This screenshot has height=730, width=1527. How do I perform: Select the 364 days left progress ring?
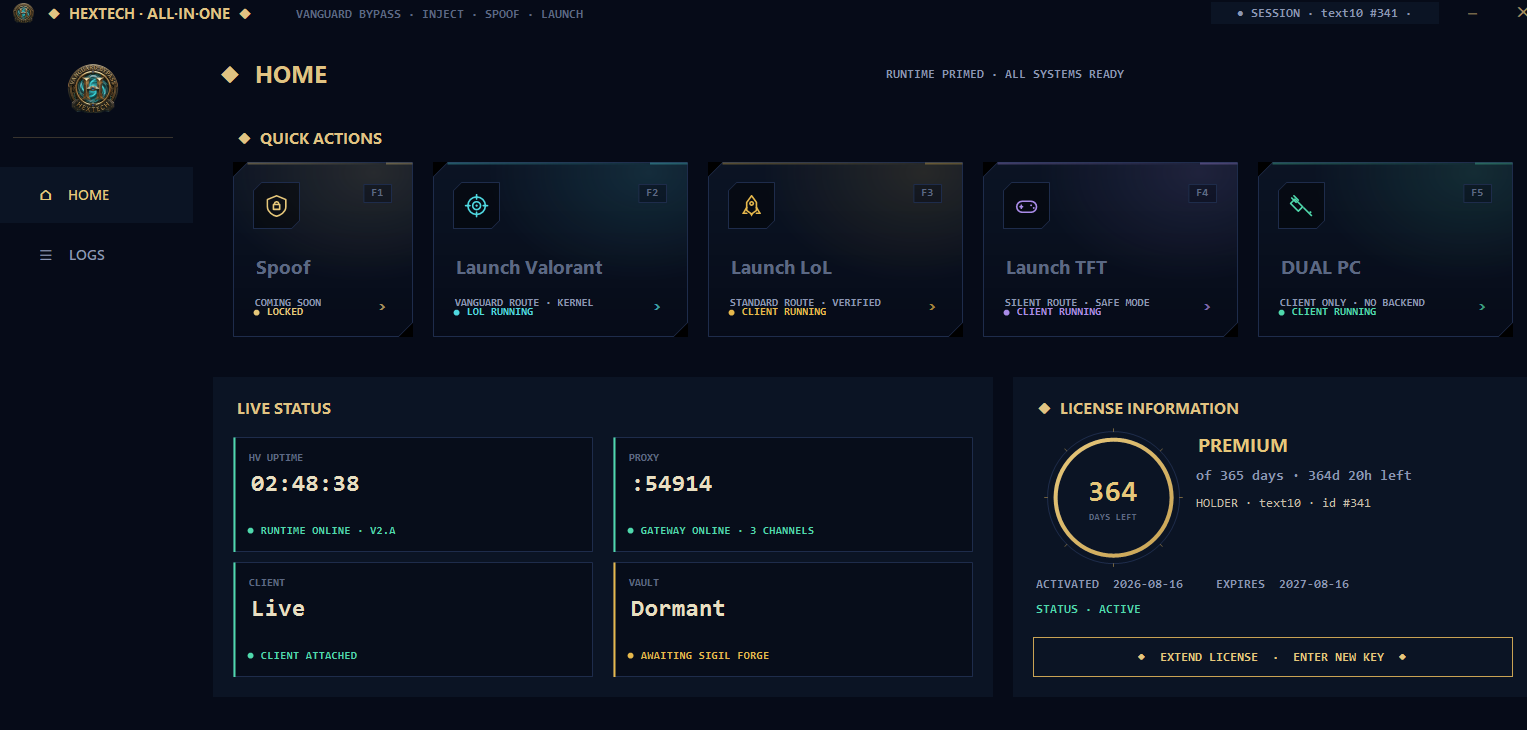[1113, 497]
